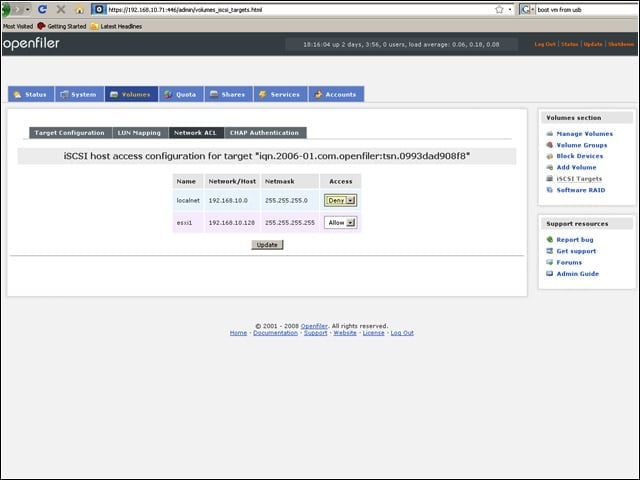Click the Software RAID icon in sidebar
This screenshot has width=640, height=480.
(549, 190)
